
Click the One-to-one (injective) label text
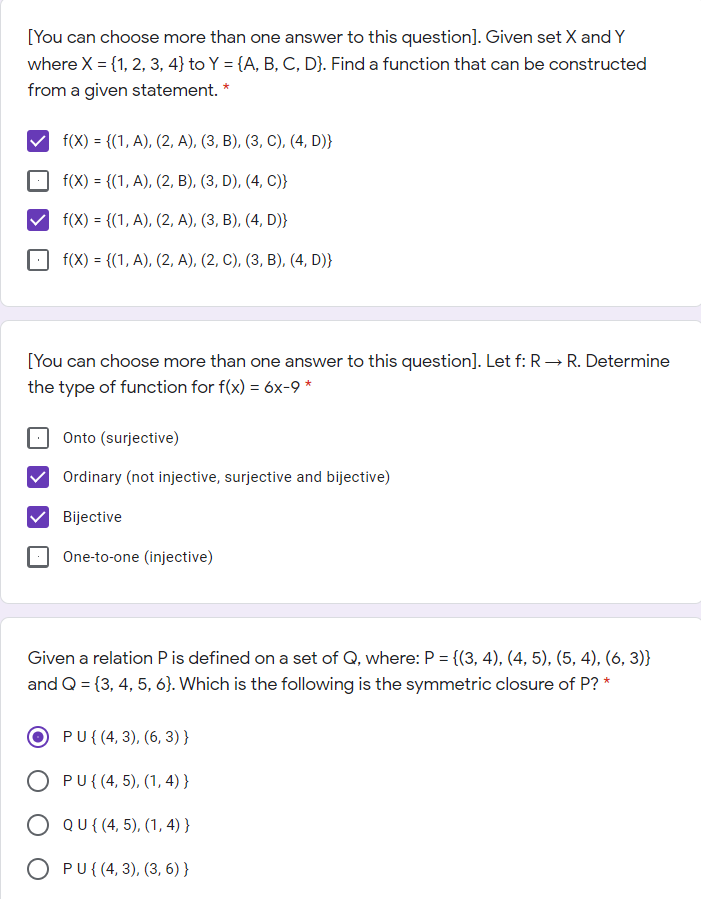[140, 557]
